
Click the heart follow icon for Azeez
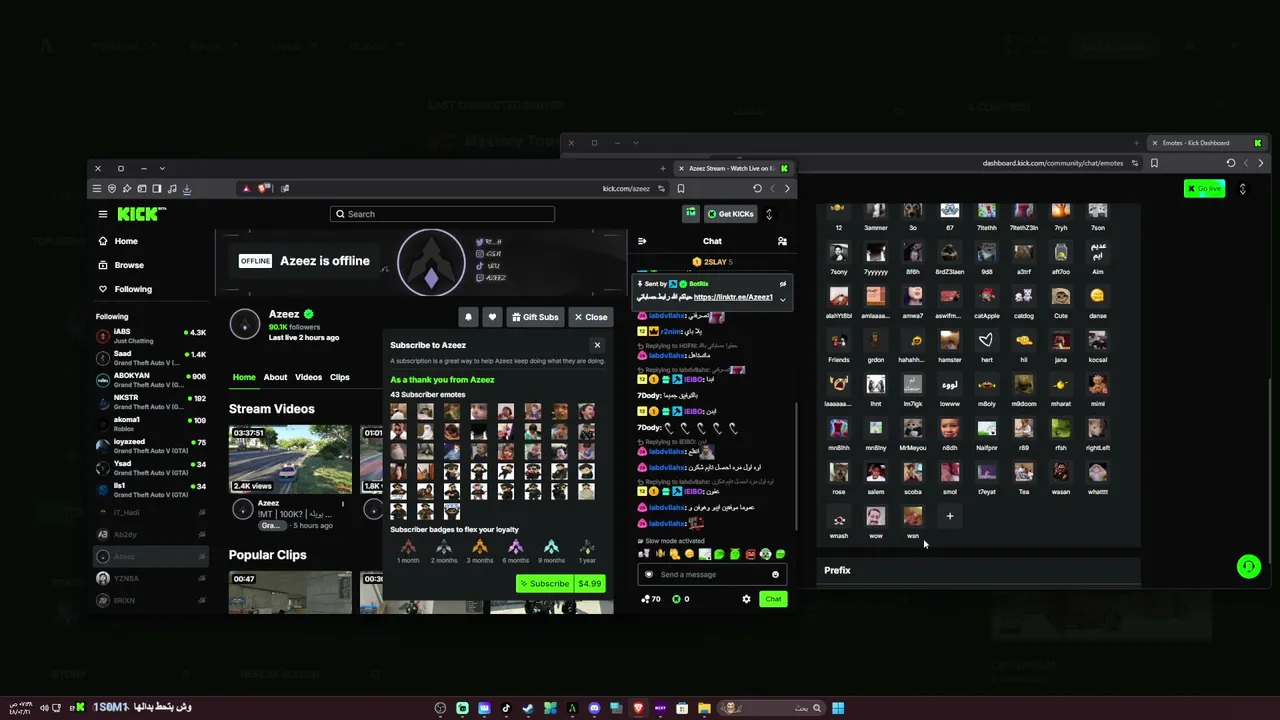(x=492, y=317)
